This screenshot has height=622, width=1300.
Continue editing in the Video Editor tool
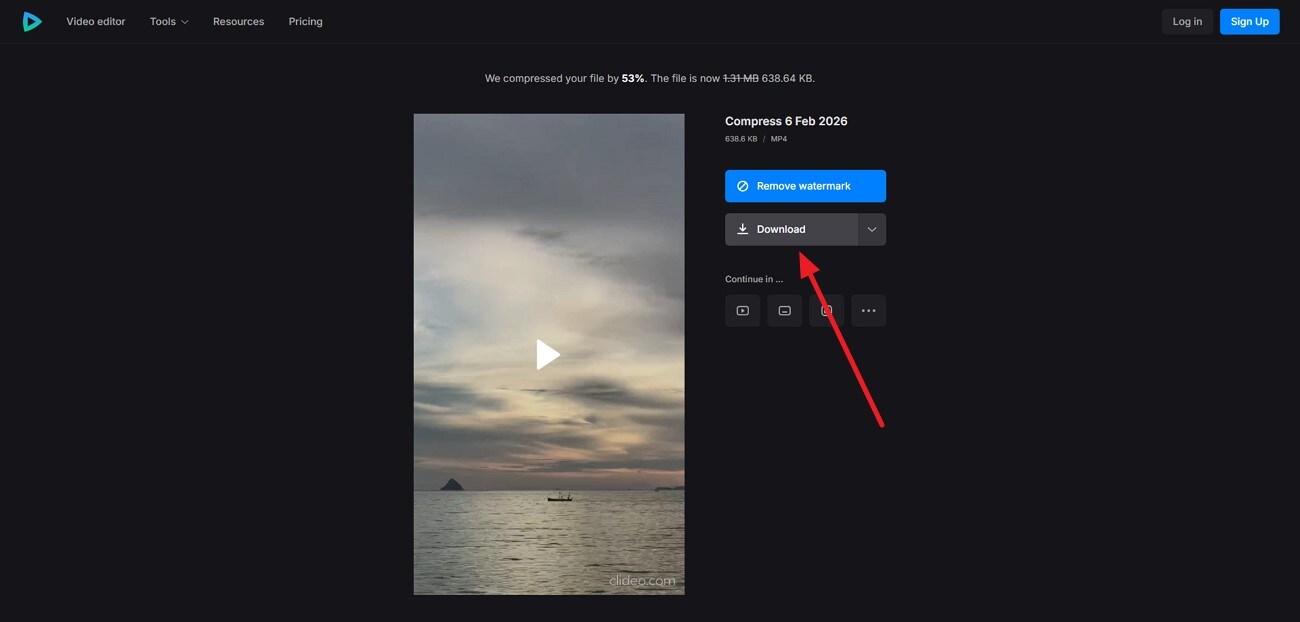741,309
